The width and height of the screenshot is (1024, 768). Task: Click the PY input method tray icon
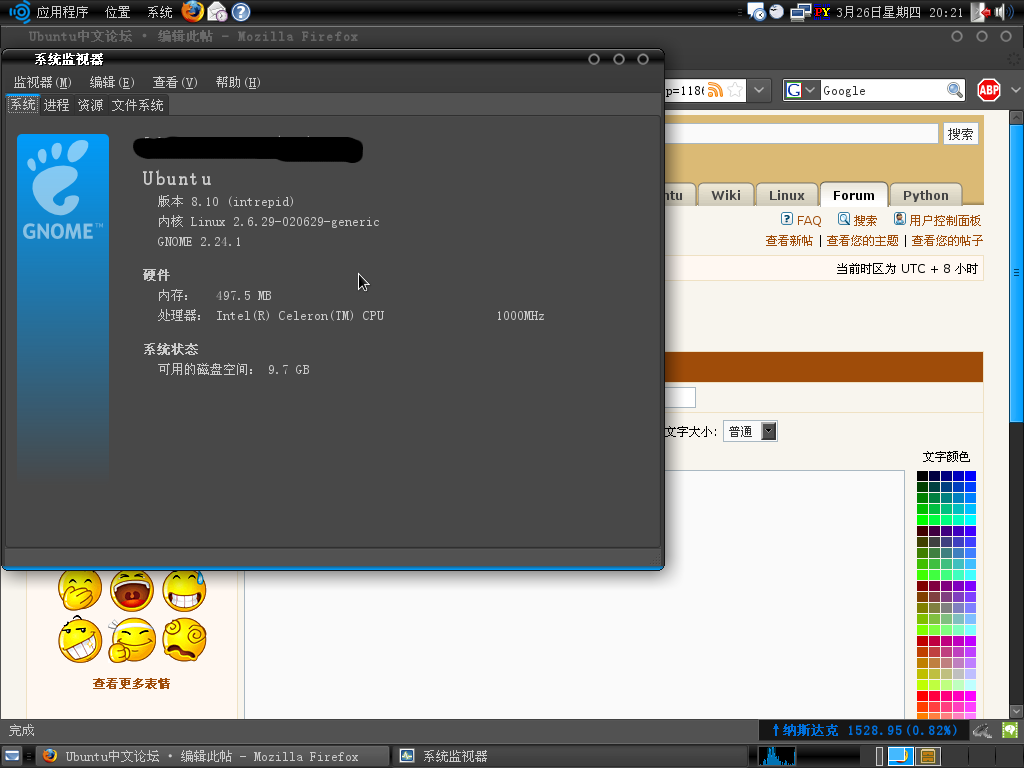tap(822, 12)
